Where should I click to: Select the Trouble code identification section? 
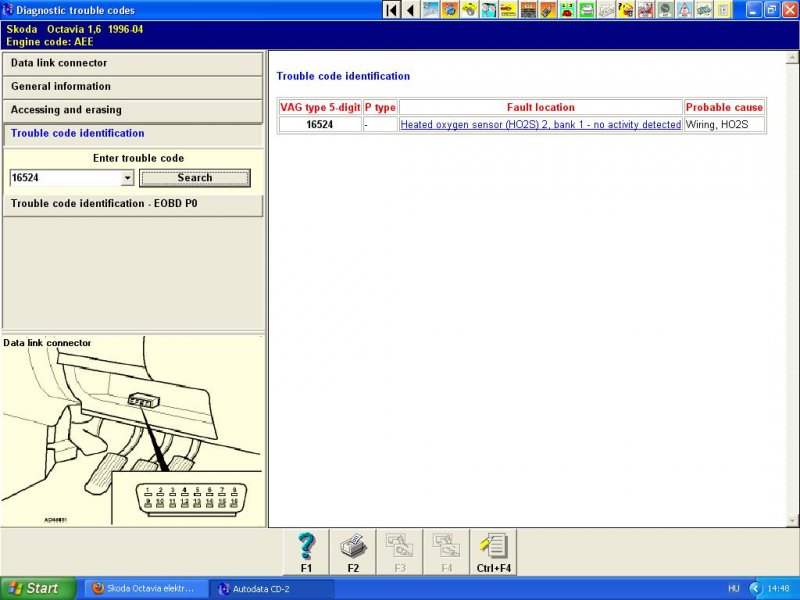tap(133, 134)
